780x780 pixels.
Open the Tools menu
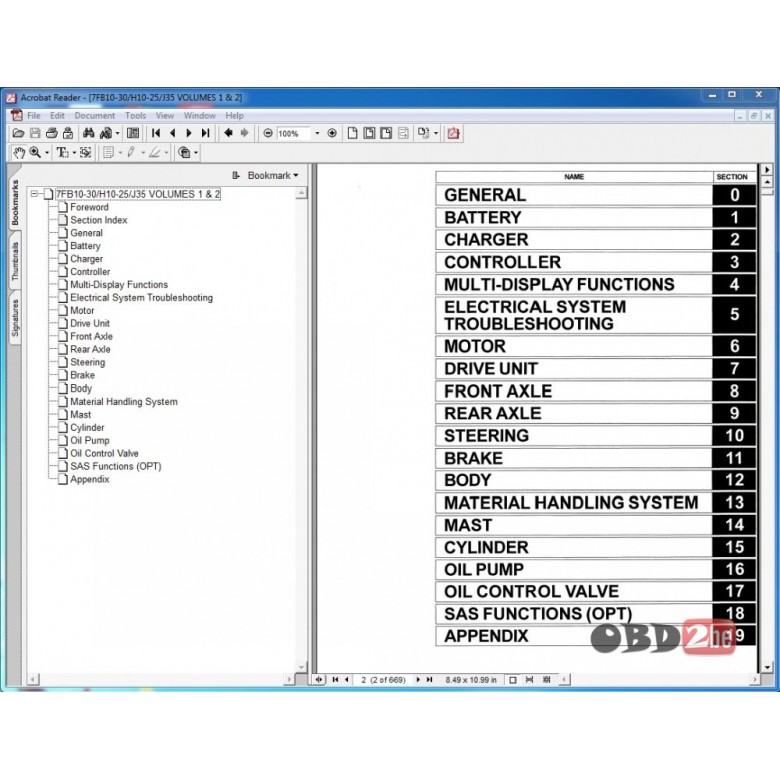tap(135, 116)
